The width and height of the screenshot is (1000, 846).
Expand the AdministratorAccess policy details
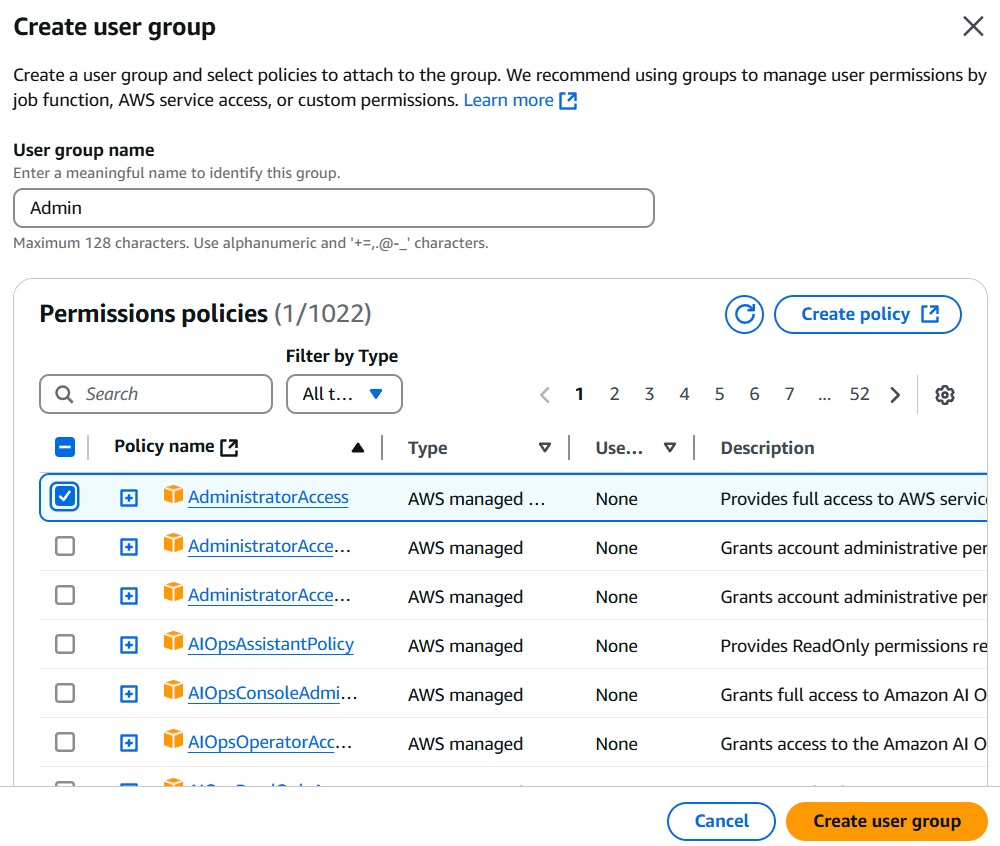coord(129,498)
